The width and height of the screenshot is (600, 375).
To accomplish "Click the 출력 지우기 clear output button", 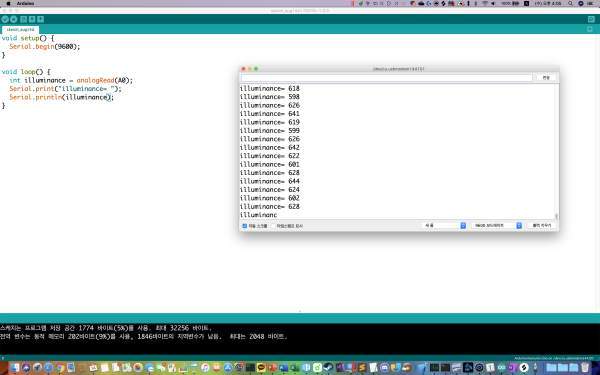I will (x=542, y=225).
